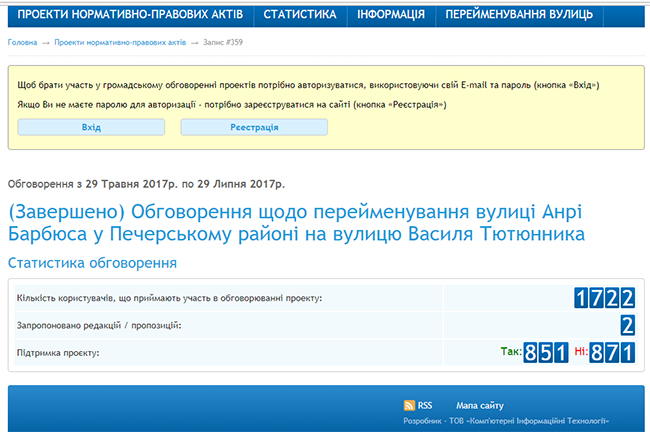Click the «Статистика обговорення» heading
The height and width of the screenshot is (432, 650).
pos(92,263)
